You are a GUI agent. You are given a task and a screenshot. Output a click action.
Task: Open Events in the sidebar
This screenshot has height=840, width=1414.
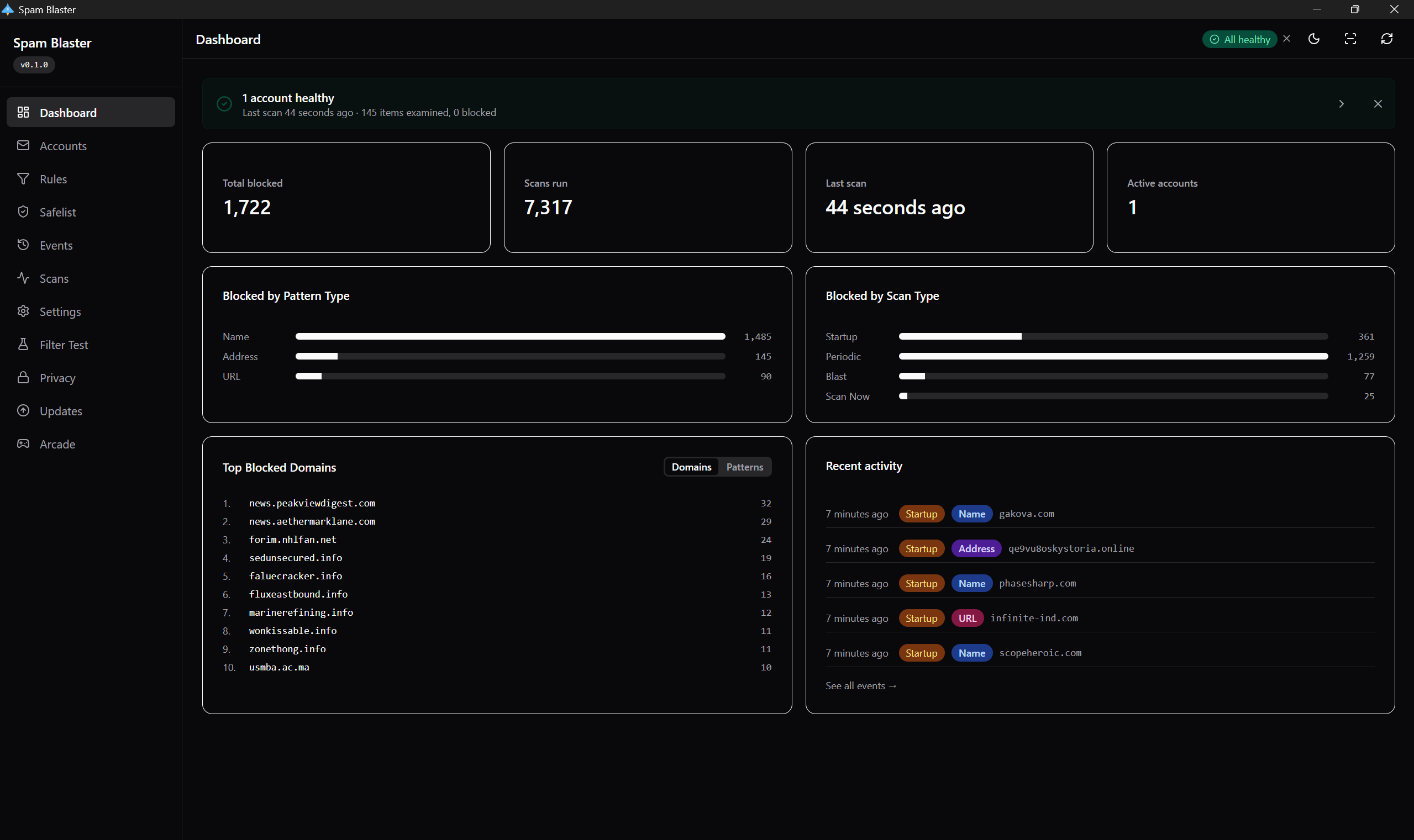pos(91,245)
